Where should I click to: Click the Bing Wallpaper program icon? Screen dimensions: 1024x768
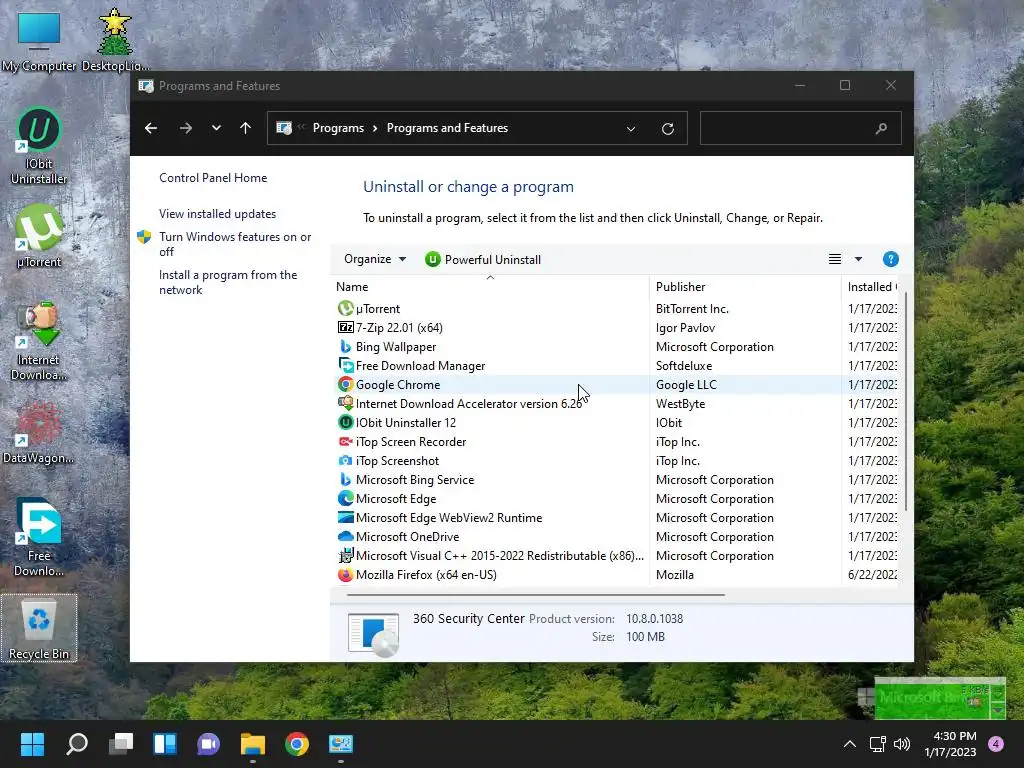click(345, 346)
